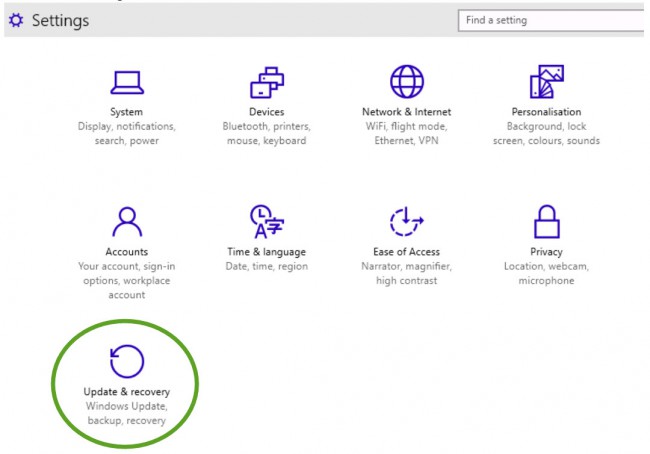Click the Privacy padlock icon

coord(546,221)
